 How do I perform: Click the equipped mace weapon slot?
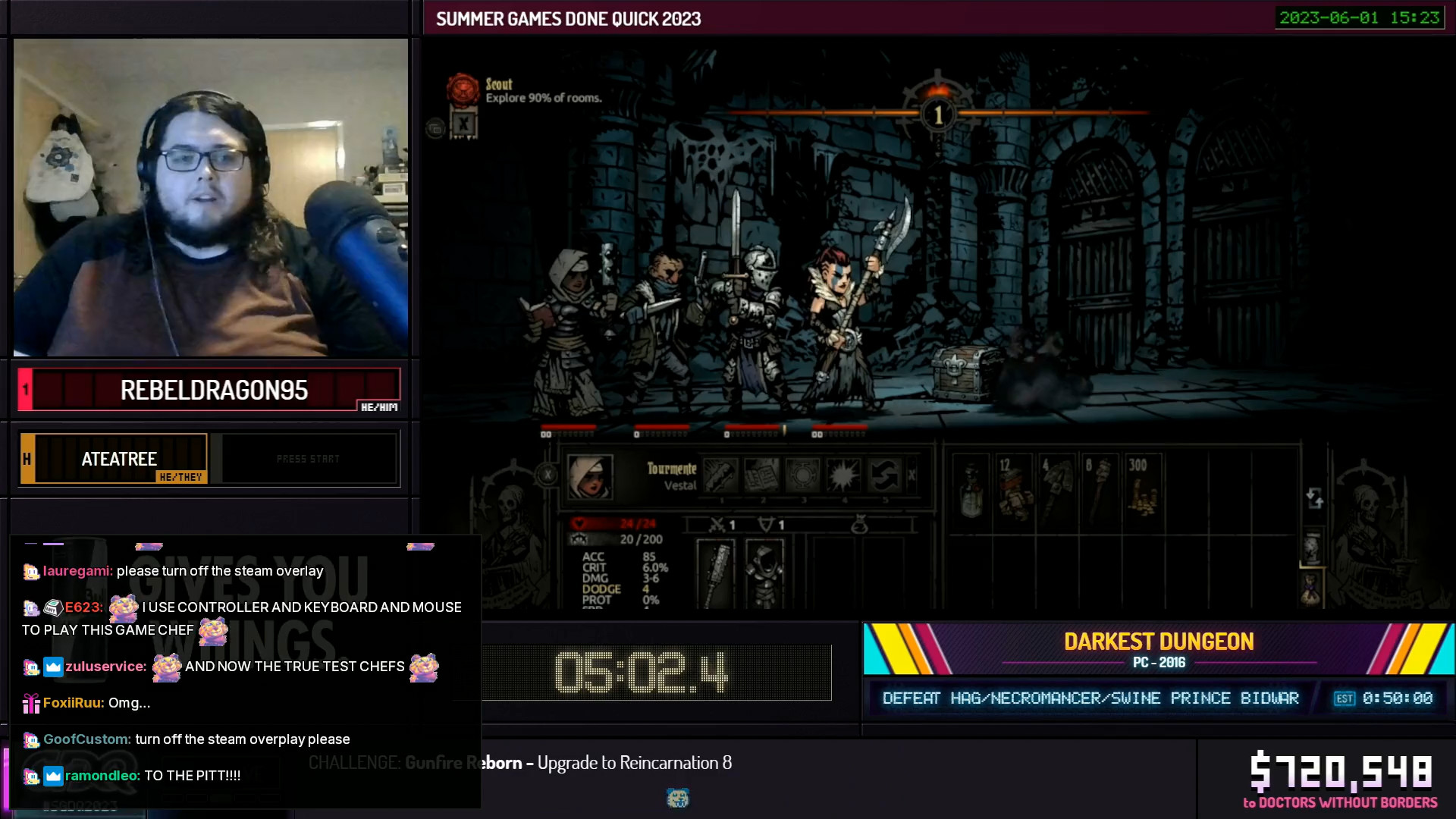pyautogui.click(x=715, y=573)
